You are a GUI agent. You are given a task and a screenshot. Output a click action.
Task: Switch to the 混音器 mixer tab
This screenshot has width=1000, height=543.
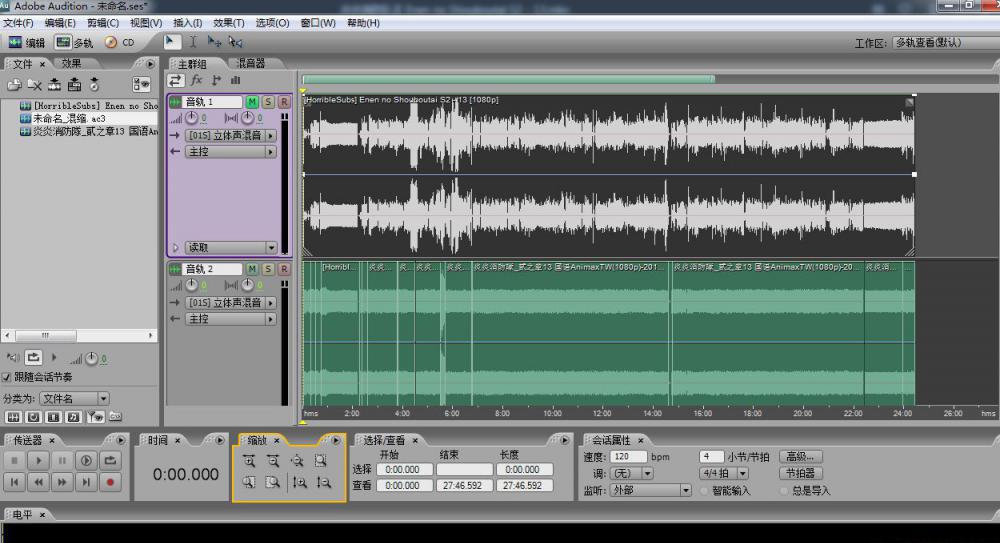(x=251, y=63)
